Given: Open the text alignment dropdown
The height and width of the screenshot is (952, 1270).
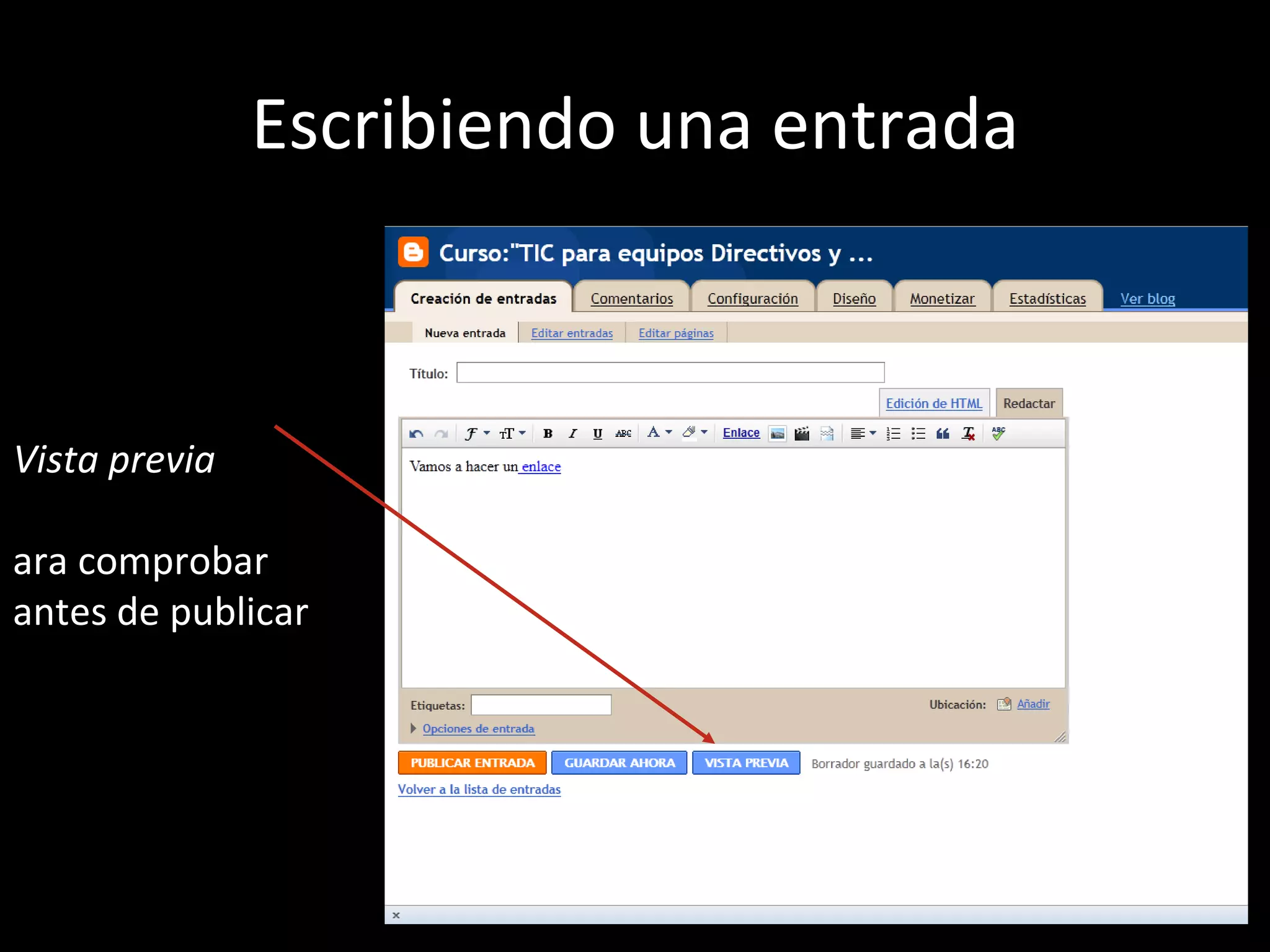Looking at the screenshot, I should tap(863, 433).
